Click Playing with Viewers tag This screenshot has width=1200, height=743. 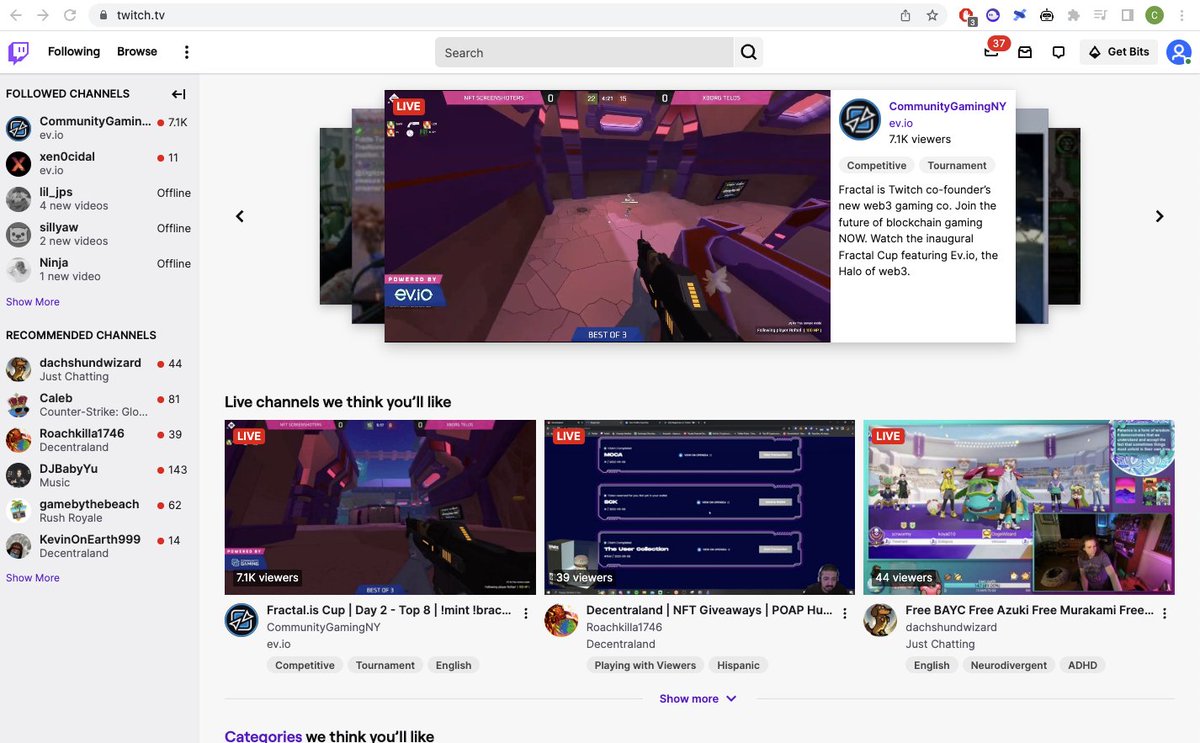[x=645, y=665]
